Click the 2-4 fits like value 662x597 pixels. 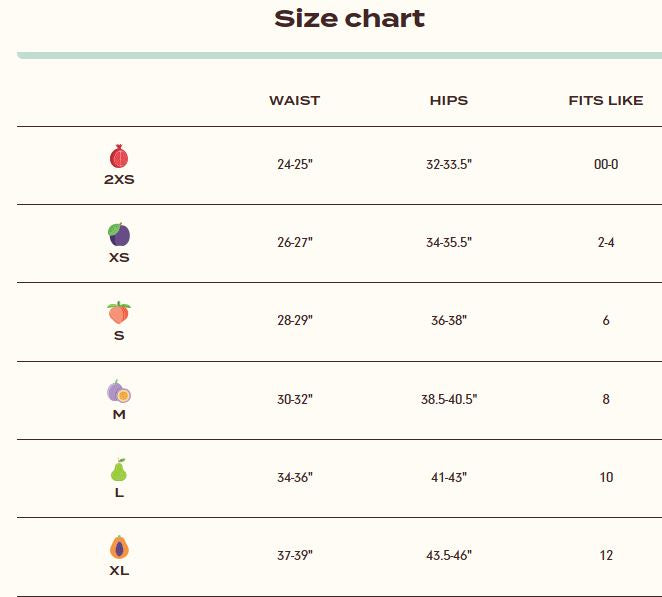pos(606,242)
